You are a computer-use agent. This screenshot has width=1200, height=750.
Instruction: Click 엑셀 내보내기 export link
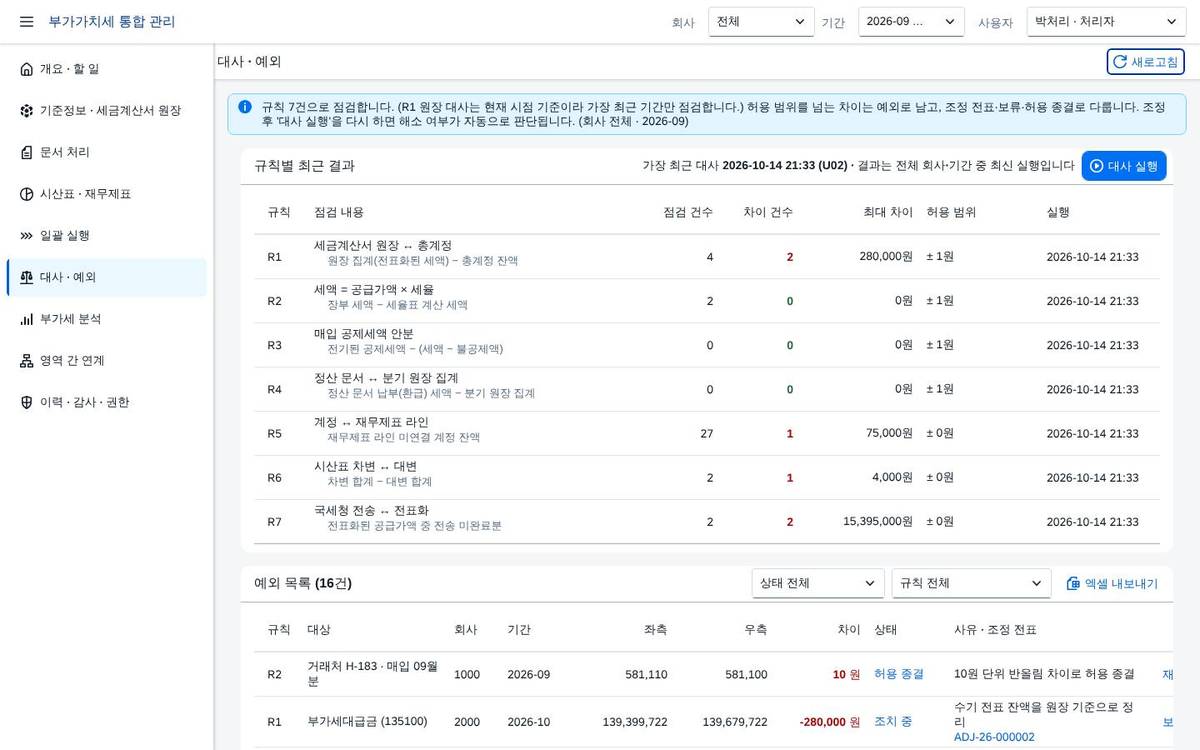(x=1112, y=583)
